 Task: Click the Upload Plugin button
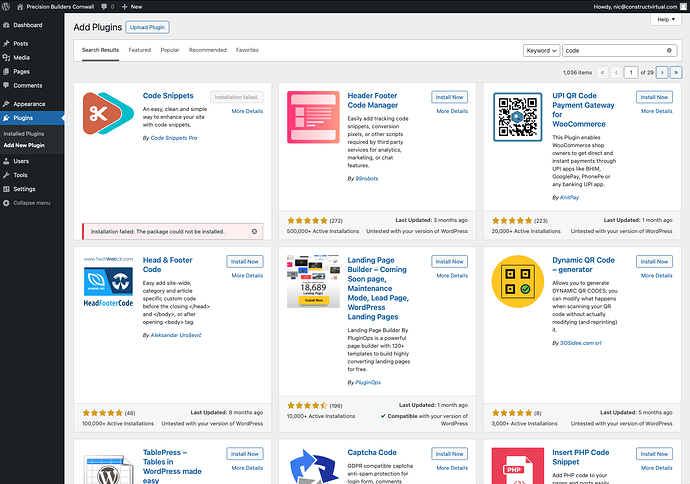point(148,27)
